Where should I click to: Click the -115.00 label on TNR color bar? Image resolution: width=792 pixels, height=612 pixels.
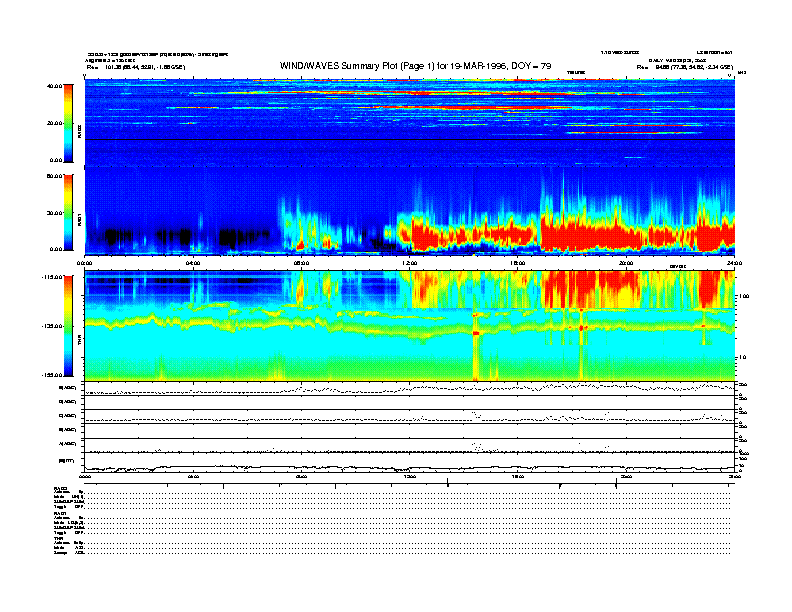point(52,277)
